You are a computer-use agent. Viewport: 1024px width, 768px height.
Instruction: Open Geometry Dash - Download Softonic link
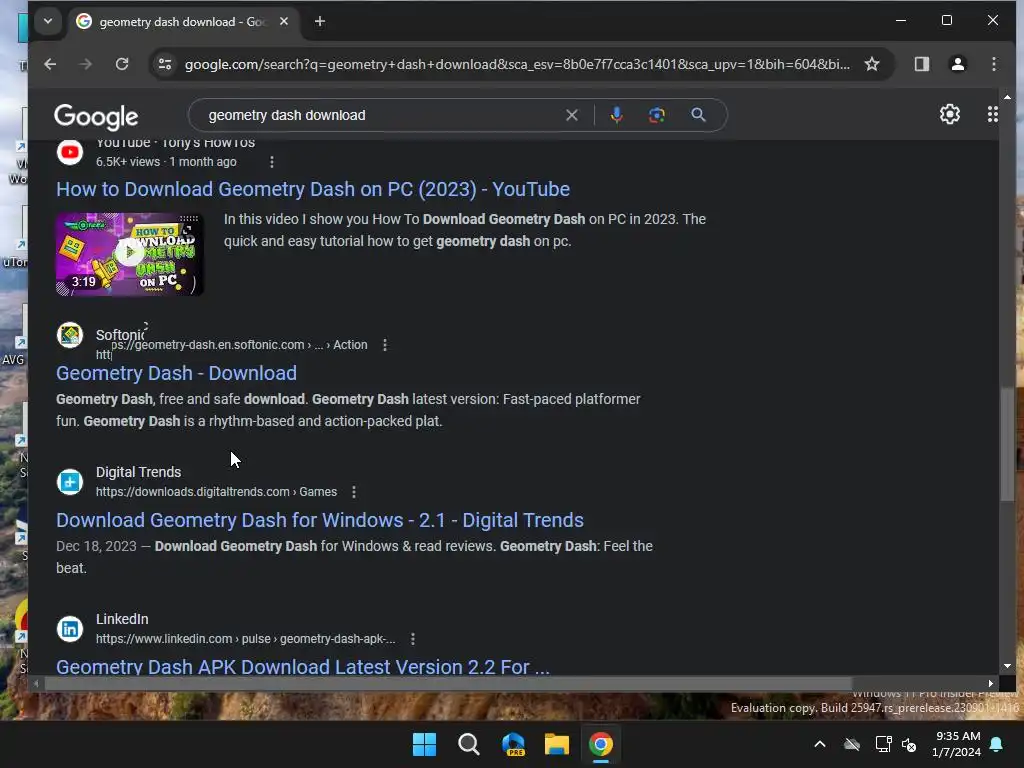176,373
